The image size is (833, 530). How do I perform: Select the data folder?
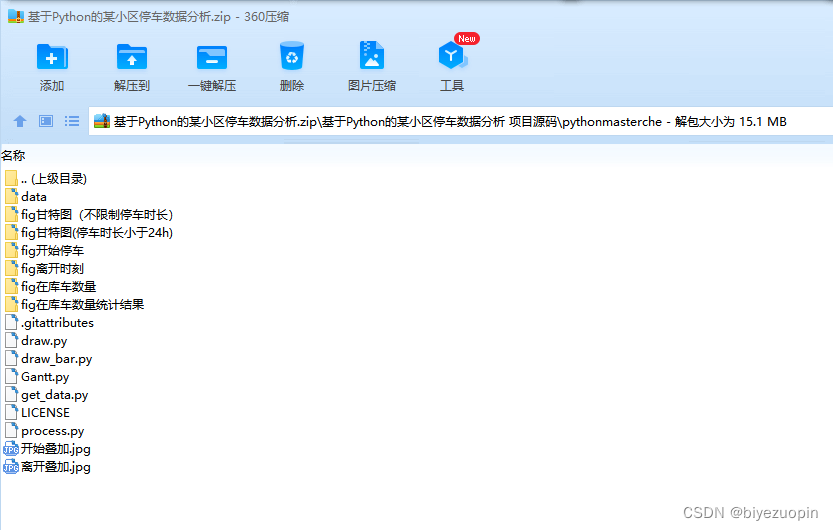pos(26,196)
